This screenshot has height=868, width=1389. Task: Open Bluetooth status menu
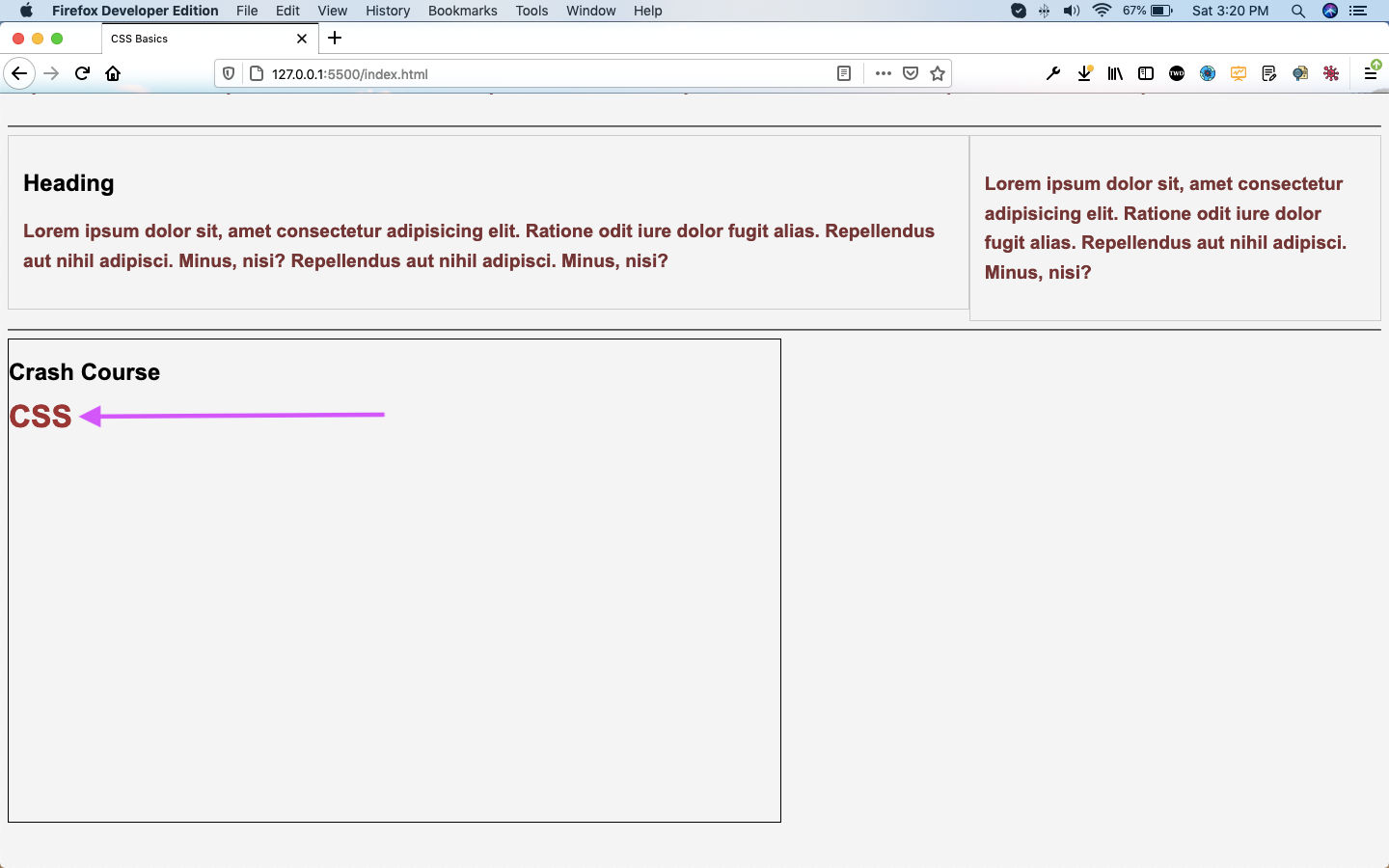point(1045,11)
